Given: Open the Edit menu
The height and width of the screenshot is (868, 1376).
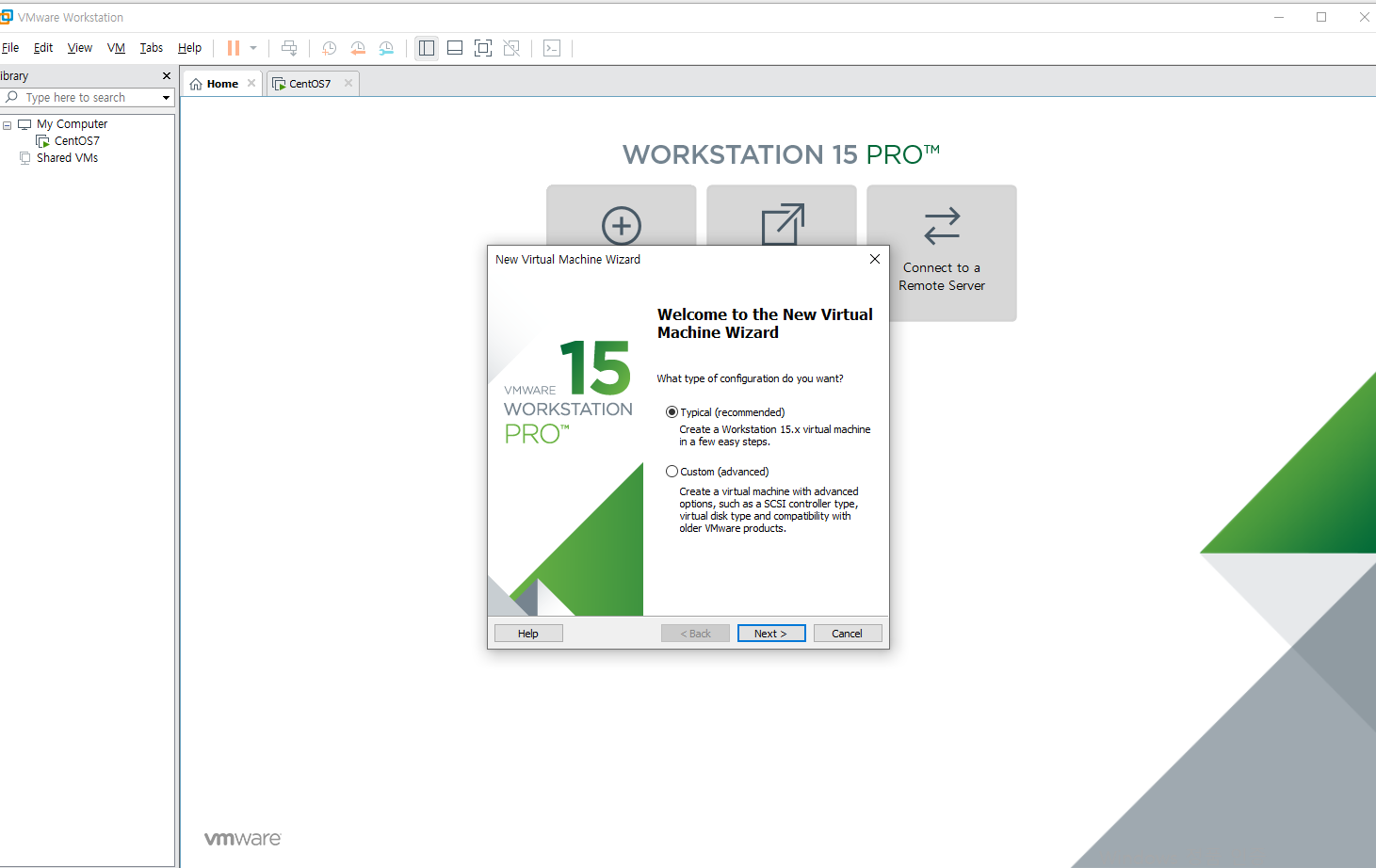Looking at the screenshot, I should pyautogui.click(x=43, y=48).
